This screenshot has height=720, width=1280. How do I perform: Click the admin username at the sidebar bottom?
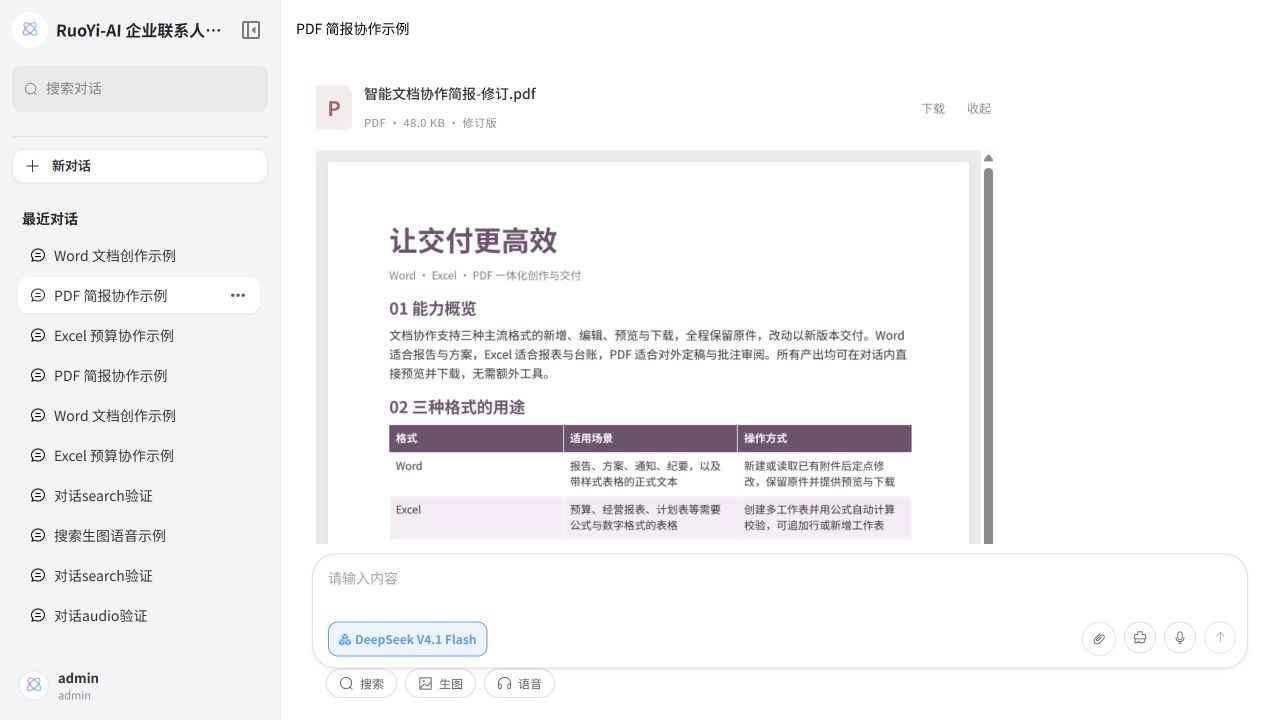(78, 678)
